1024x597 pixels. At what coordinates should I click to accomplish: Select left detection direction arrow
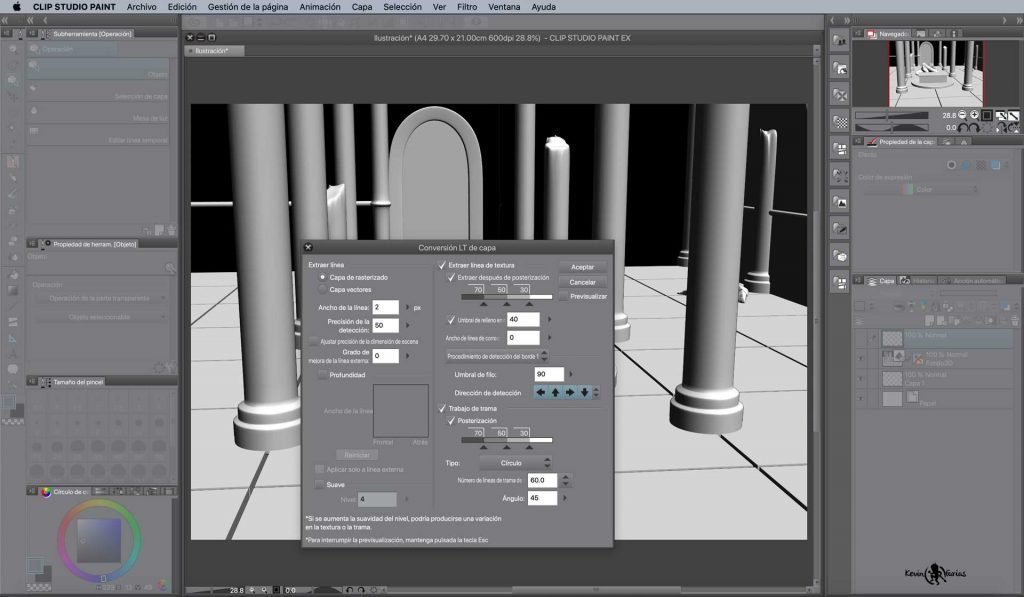pyautogui.click(x=541, y=393)
